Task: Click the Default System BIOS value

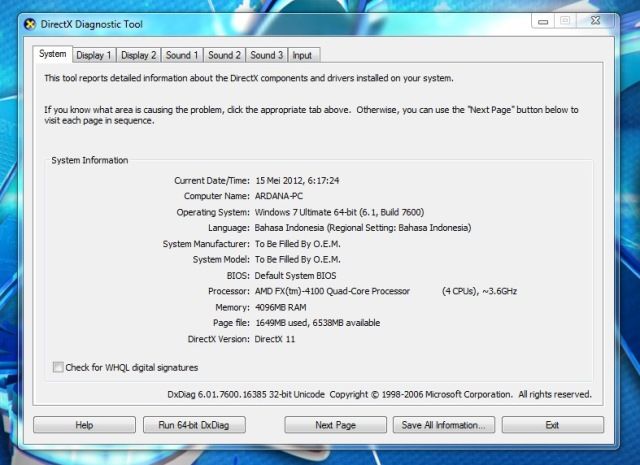Action: [x=296, y=276]
